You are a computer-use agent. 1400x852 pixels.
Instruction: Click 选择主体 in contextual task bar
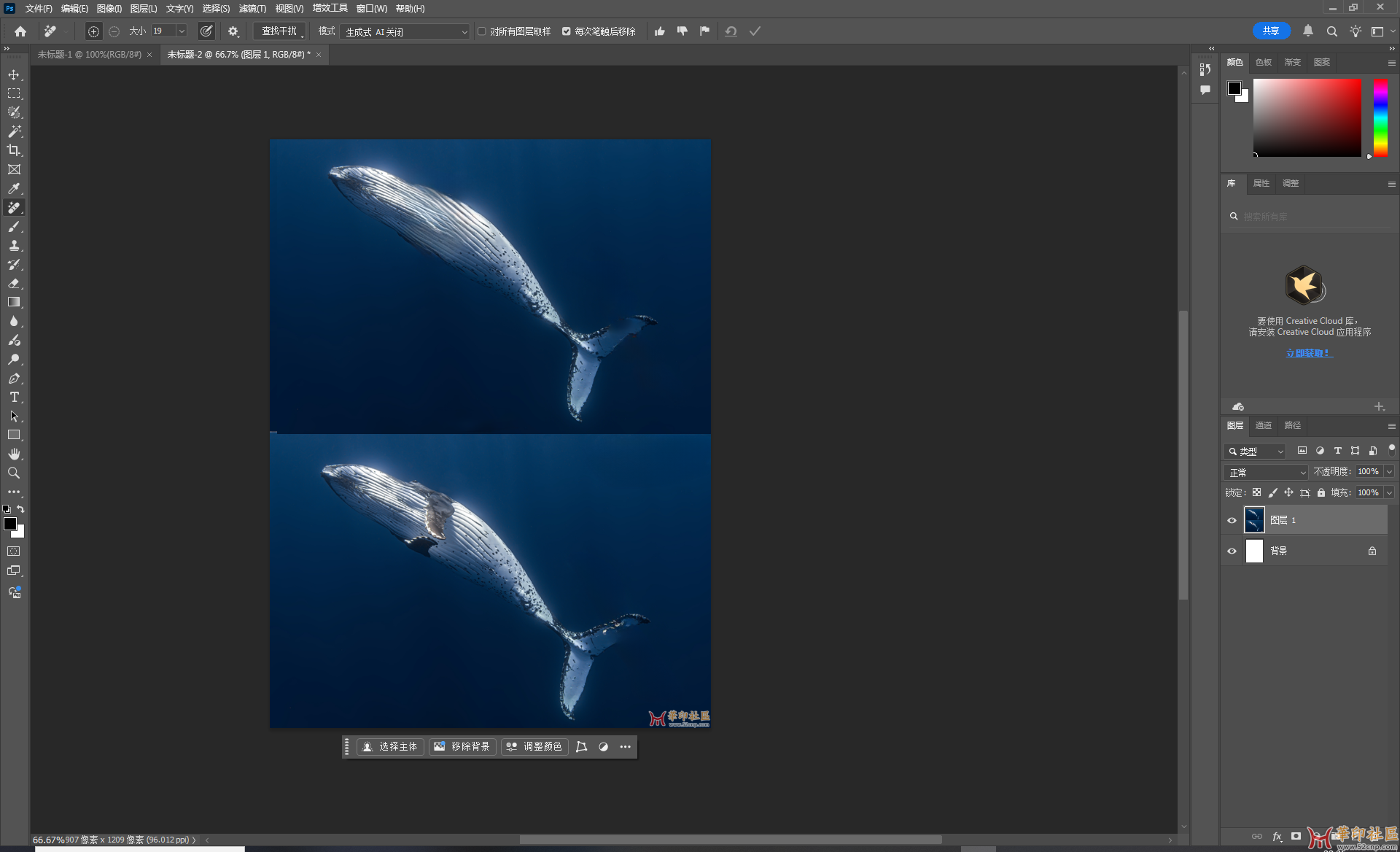(x=390, y=746)
